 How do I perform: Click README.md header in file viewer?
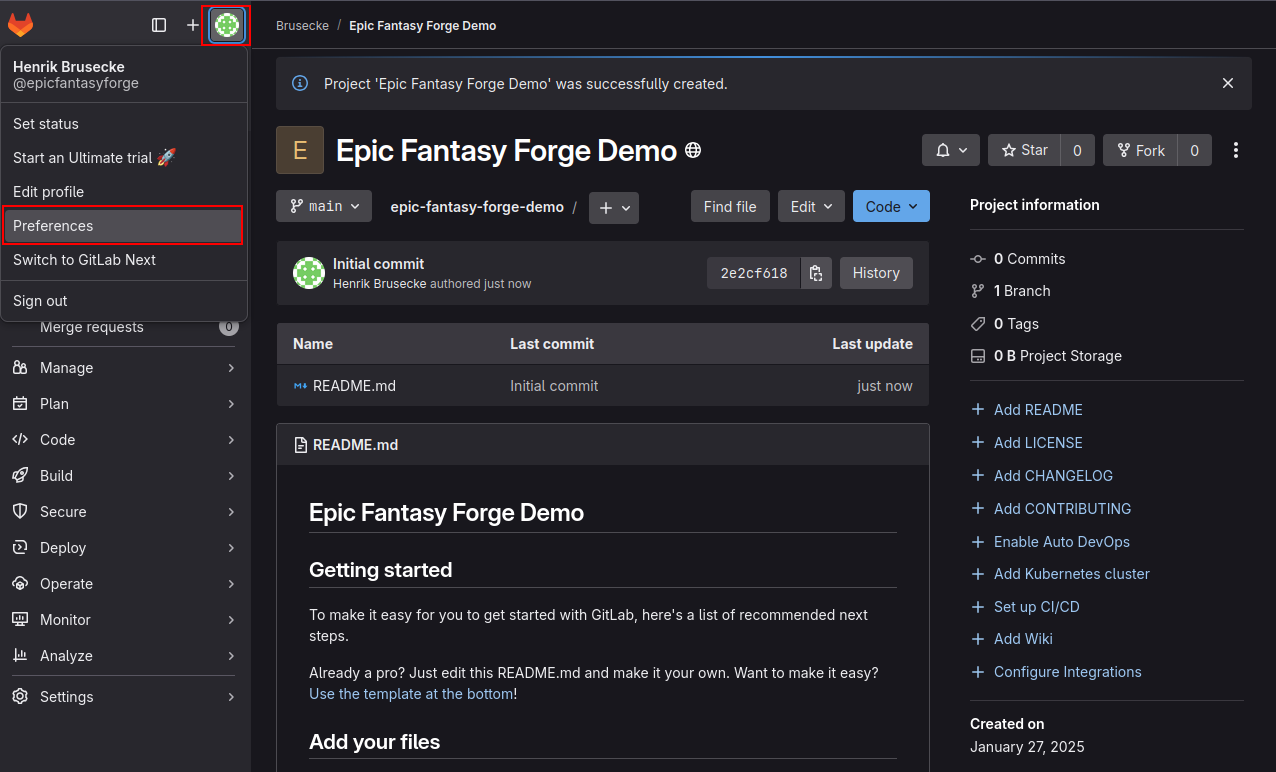coord(355,444)
